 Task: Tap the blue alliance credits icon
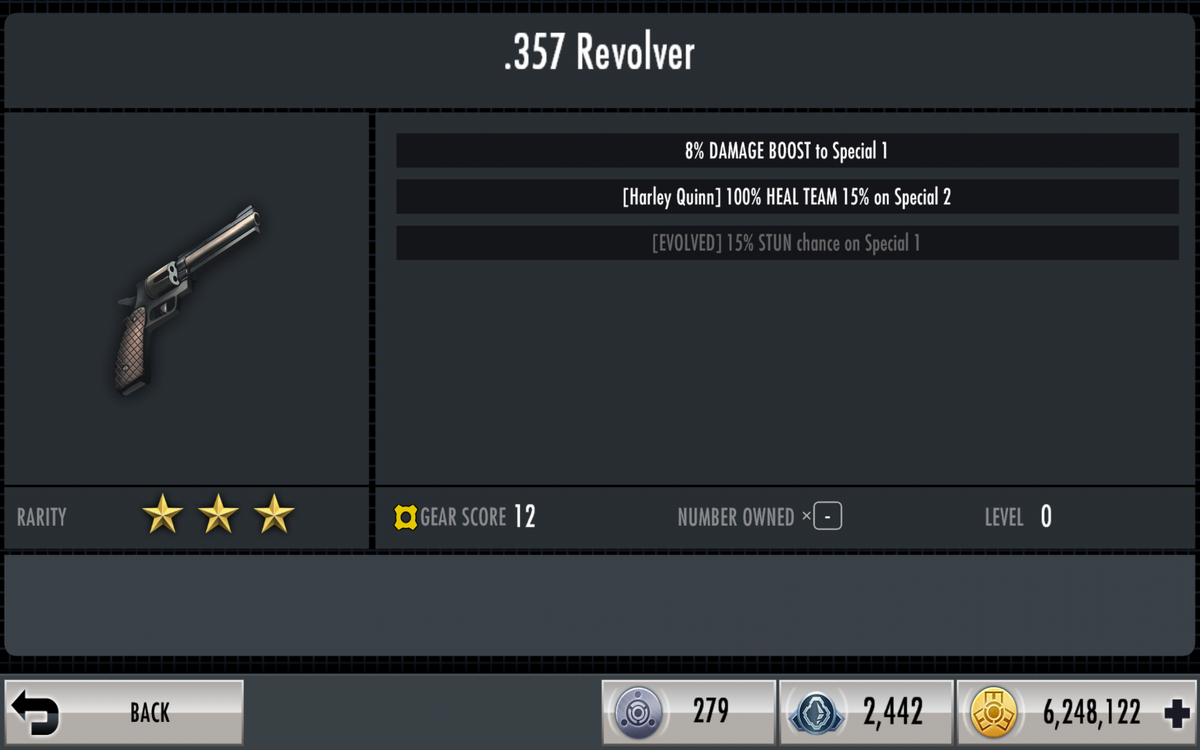[816, 713]
